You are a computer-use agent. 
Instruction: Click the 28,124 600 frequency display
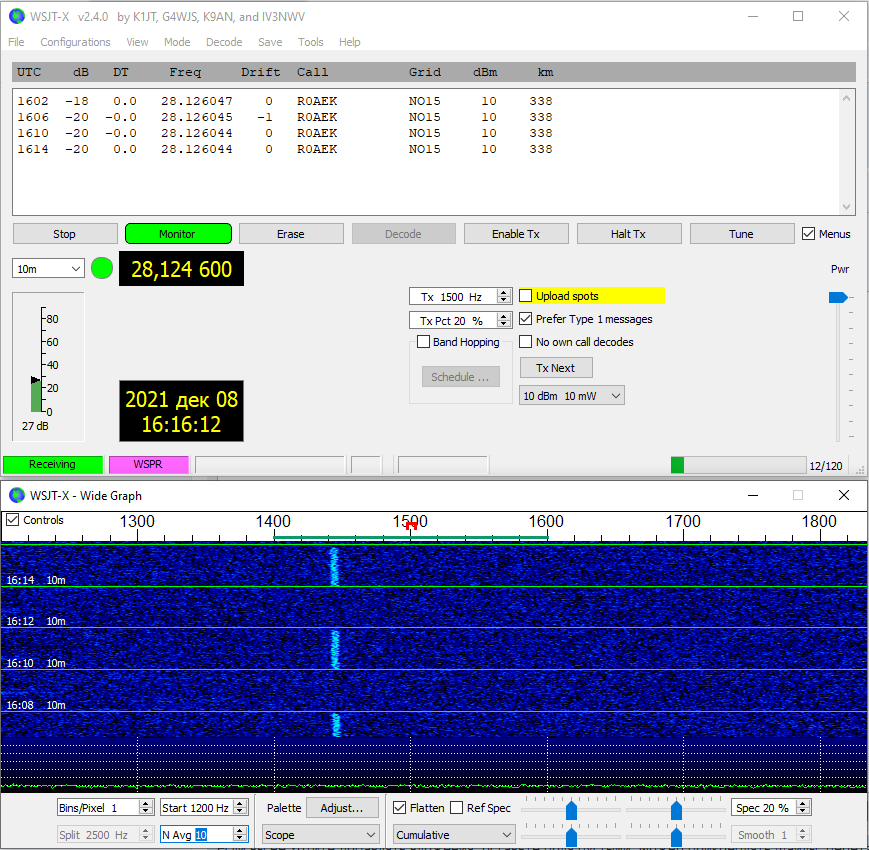click(181, 269)
